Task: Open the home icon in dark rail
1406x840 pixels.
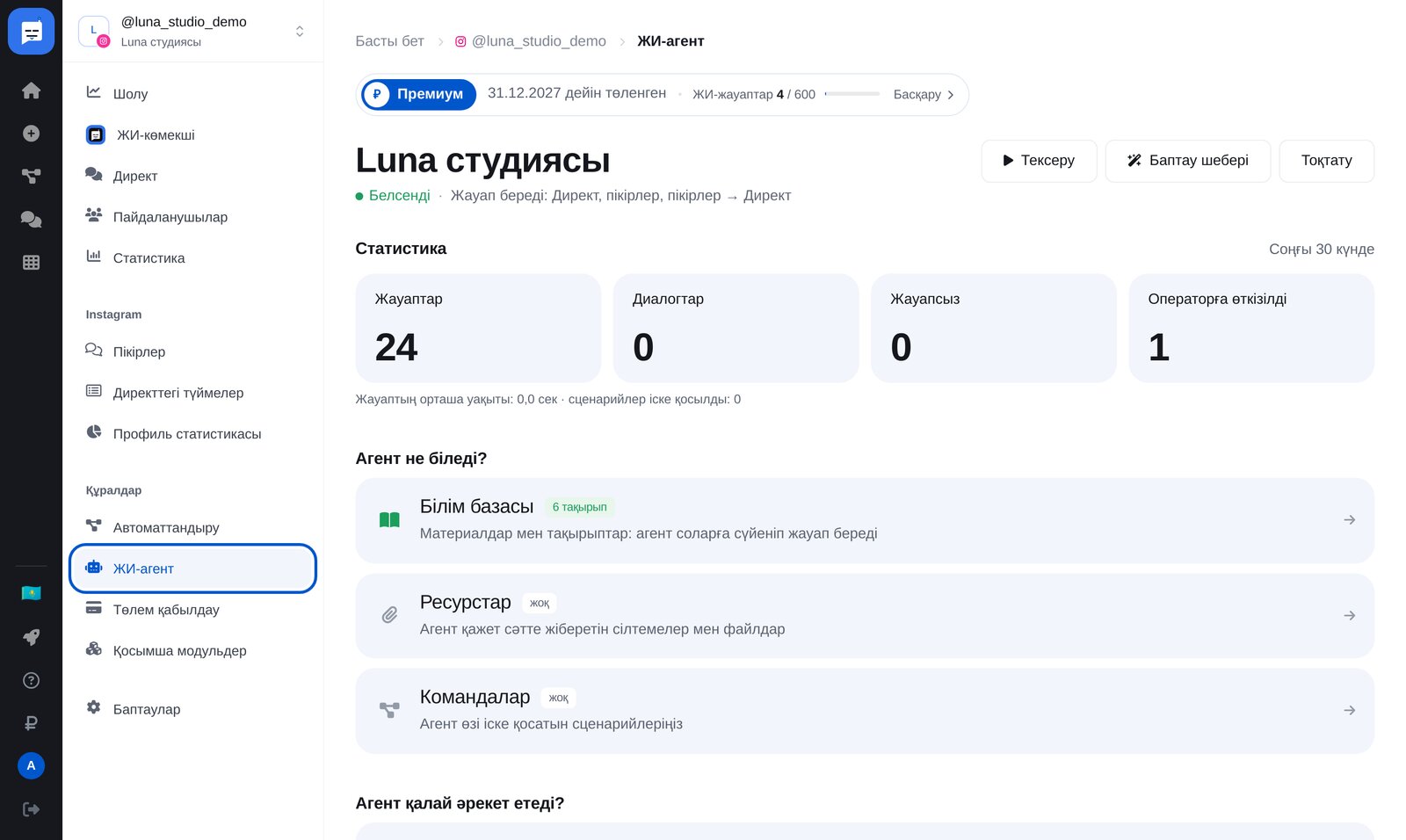Action: [31, 91]
